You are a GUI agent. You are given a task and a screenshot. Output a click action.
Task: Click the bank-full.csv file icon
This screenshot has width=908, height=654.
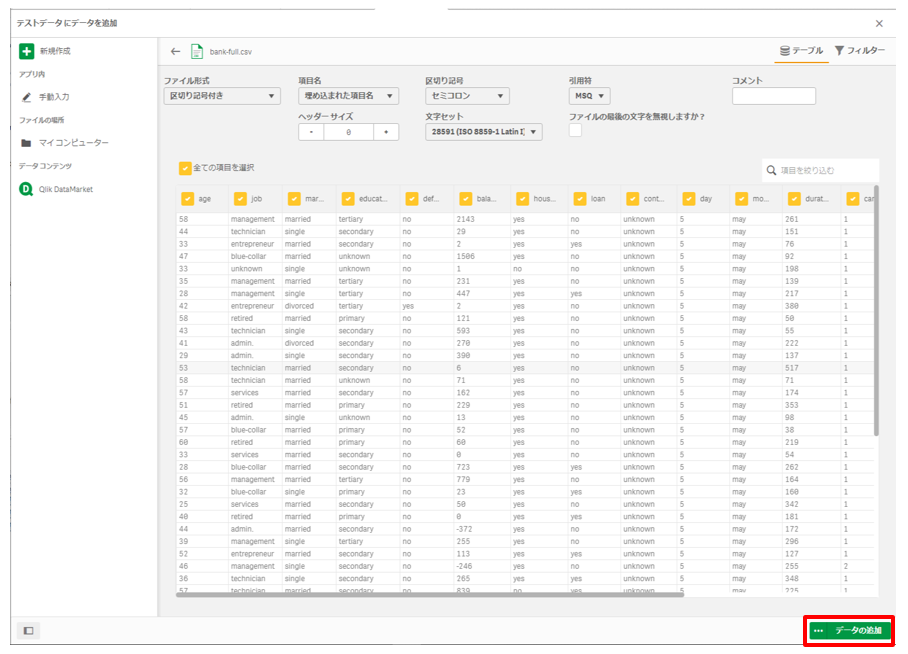tap(197, 51)
